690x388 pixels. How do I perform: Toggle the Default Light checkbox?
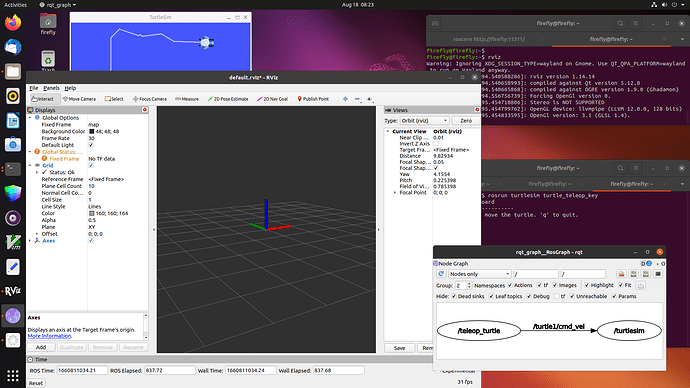point(91,145)
